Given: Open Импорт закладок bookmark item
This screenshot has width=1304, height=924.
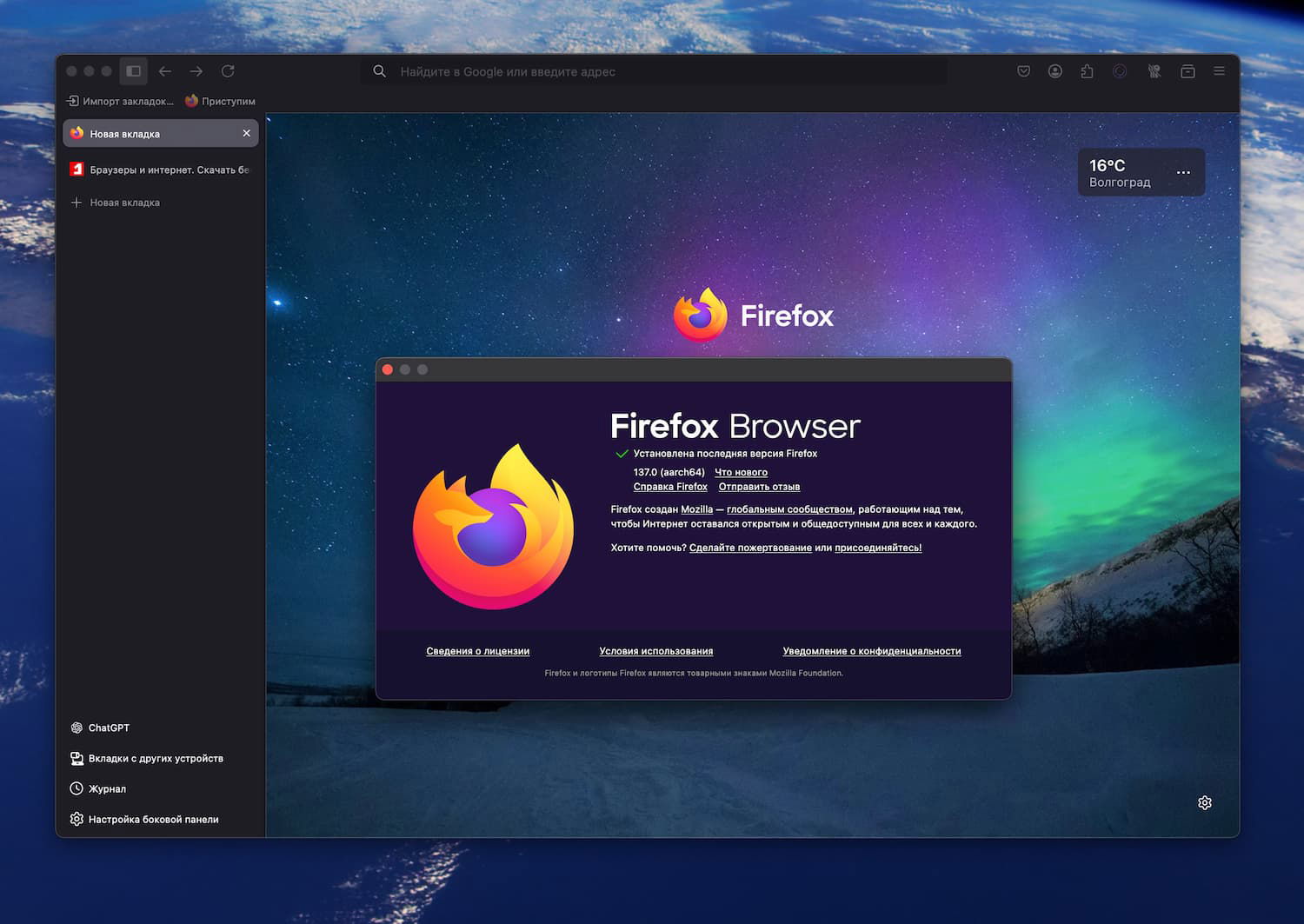Looking at the screenshot, I should click(x=120, y=101).
